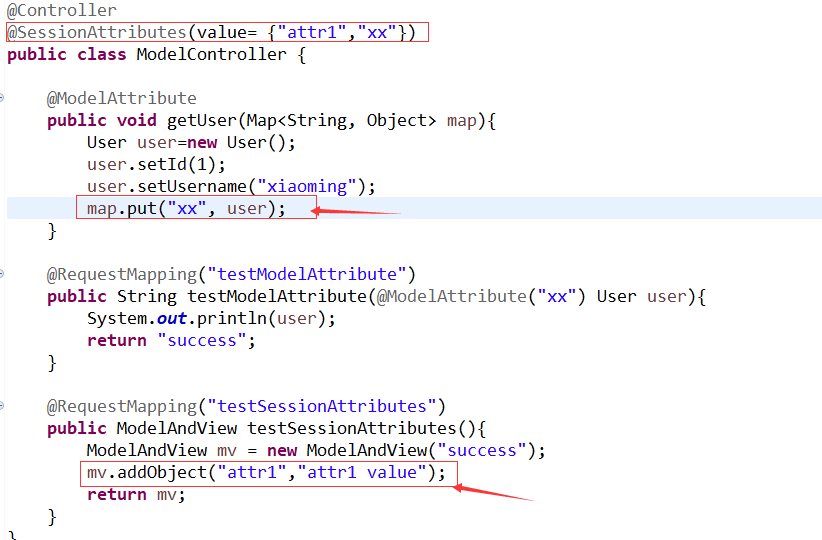This screenshot has height=540, width=822.
Task: Click the 'return mv;' statement
Action: pyautogui.click(x=136, y=495)
